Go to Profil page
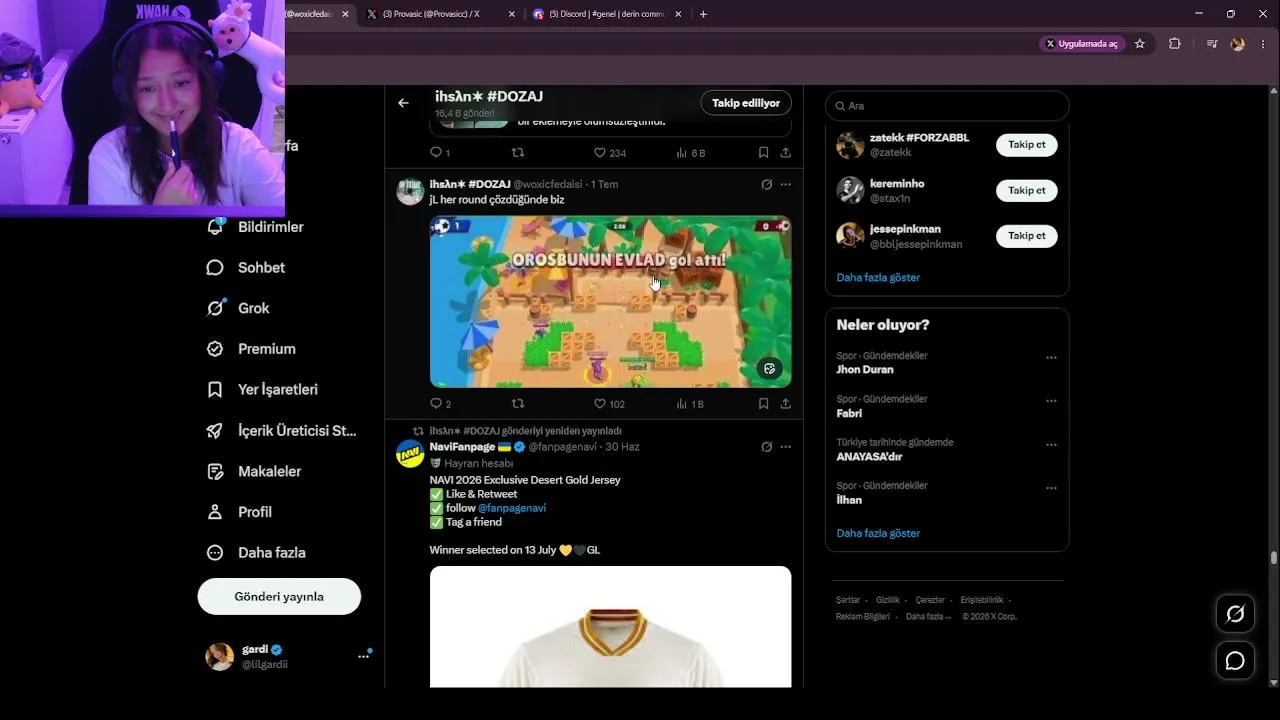Viewport: 1280px width, 720px height. [239, 512]
